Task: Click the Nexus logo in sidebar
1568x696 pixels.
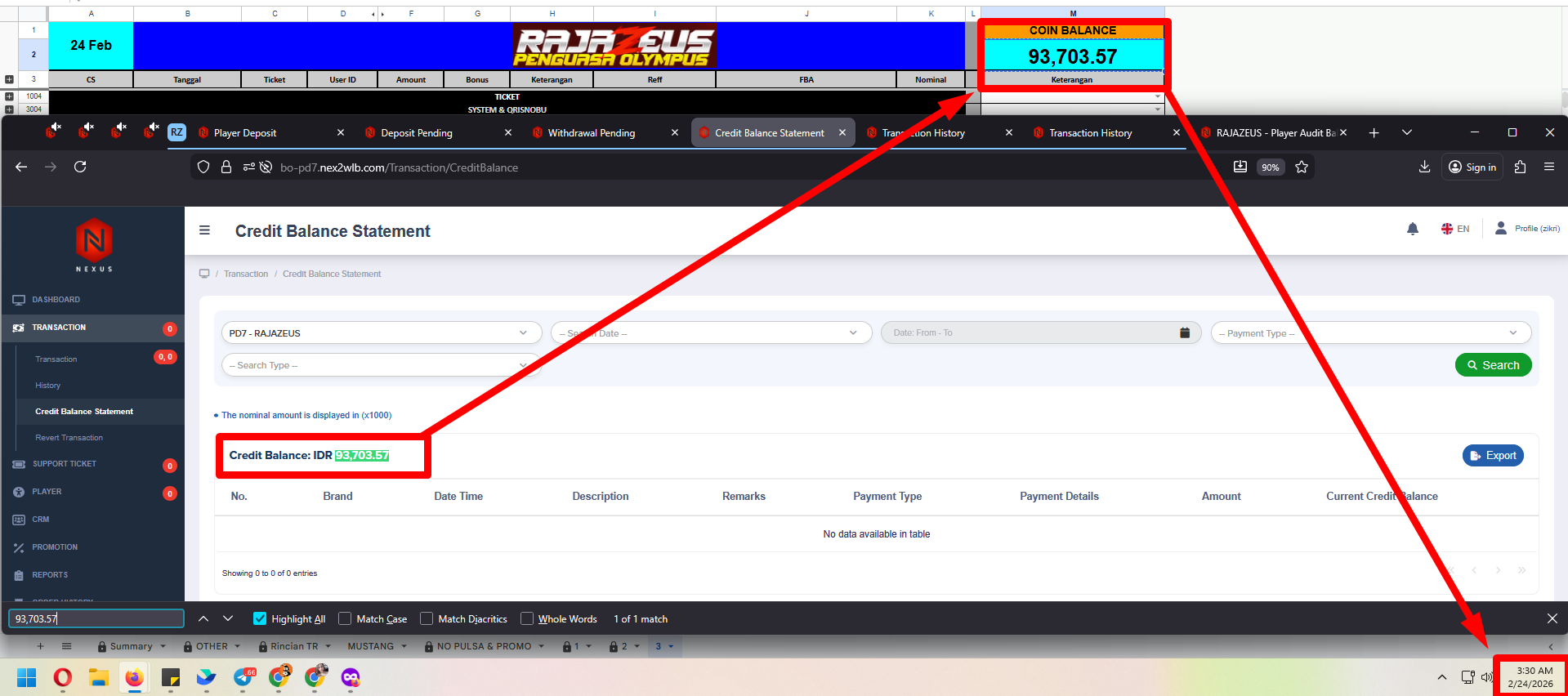Action: (94, 244)
